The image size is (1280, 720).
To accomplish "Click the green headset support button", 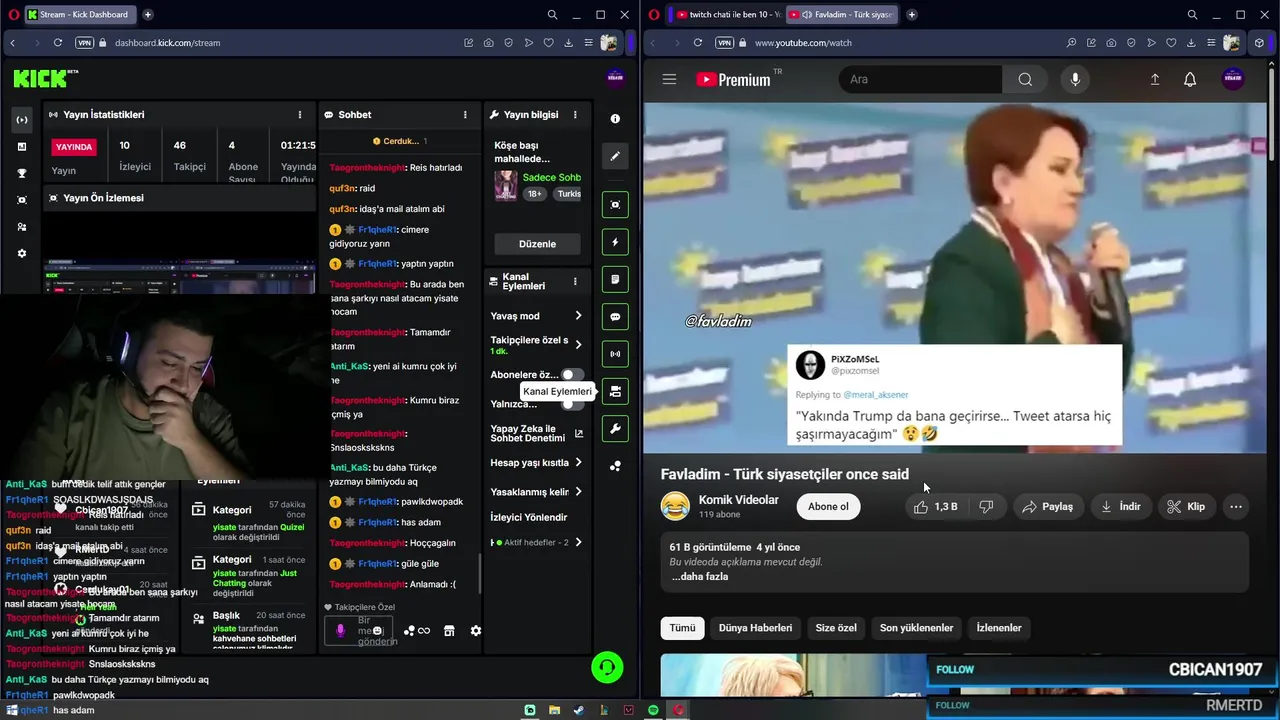I will pyautogui.click(x=607, y=667).
